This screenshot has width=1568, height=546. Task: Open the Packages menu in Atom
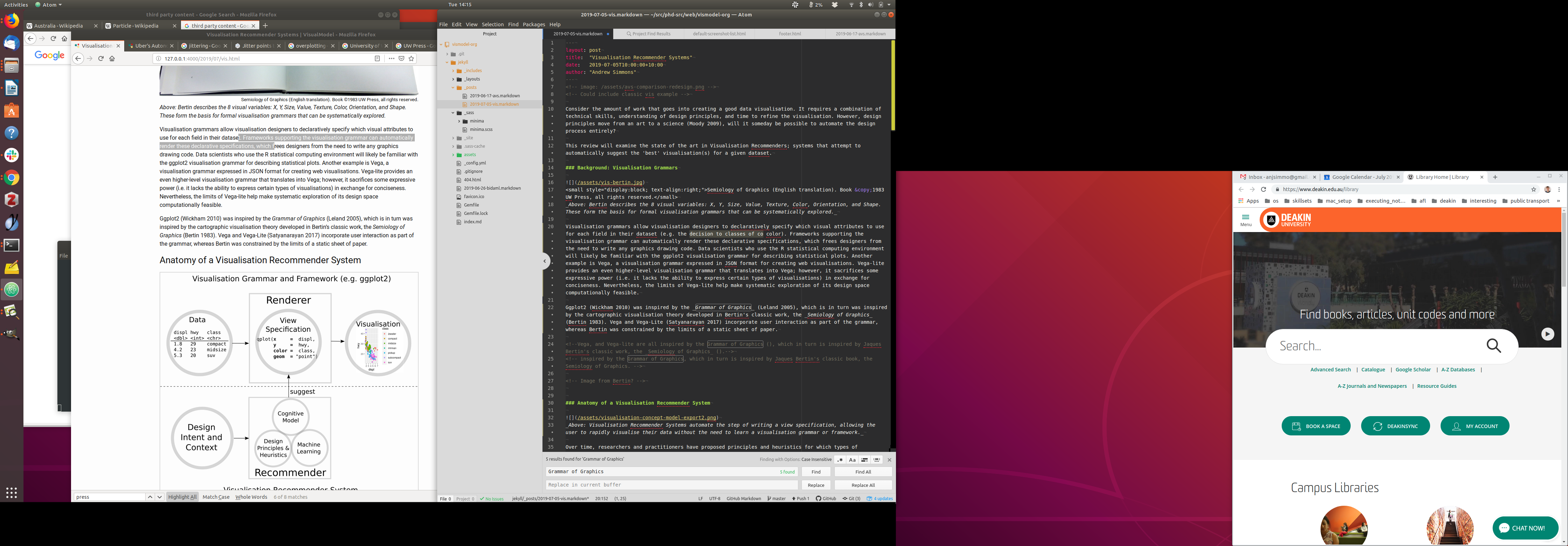[533, 24]
